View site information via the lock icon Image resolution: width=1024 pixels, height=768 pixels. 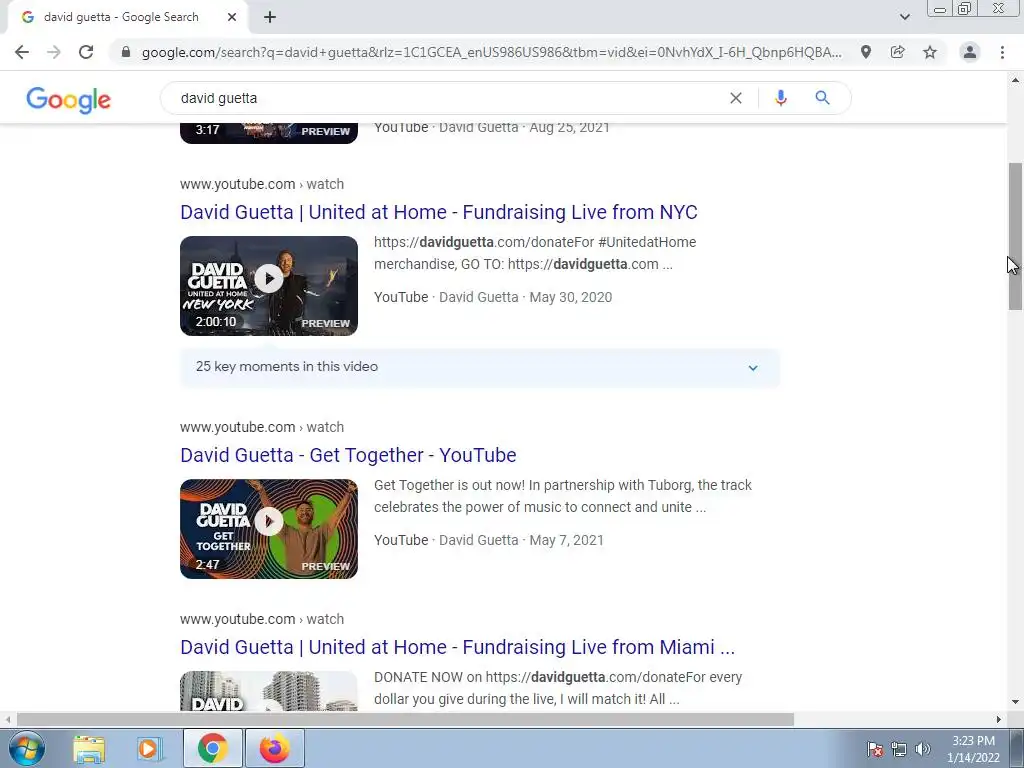(125, 52)
